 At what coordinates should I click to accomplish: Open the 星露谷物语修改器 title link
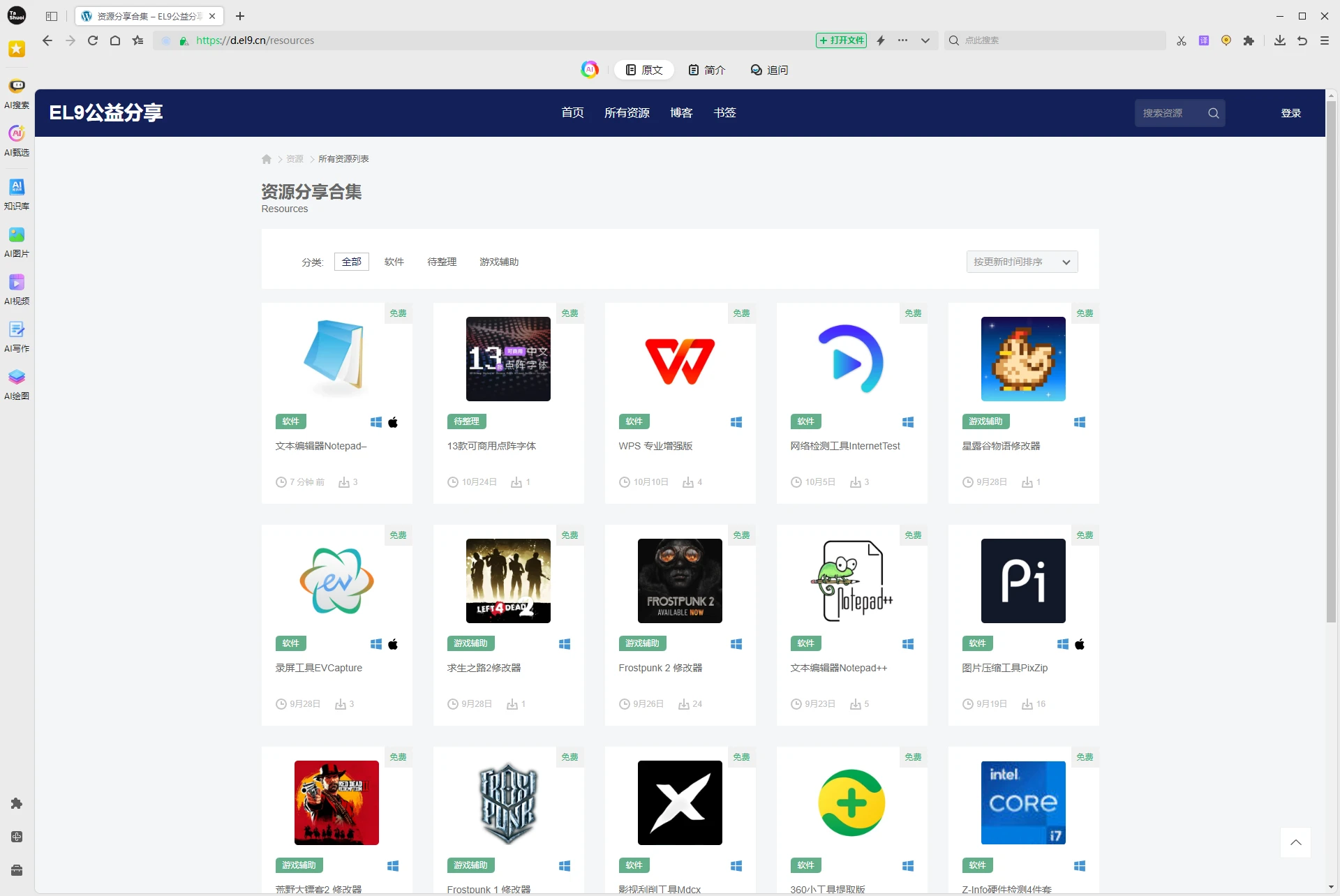[x=1001, y=446]
